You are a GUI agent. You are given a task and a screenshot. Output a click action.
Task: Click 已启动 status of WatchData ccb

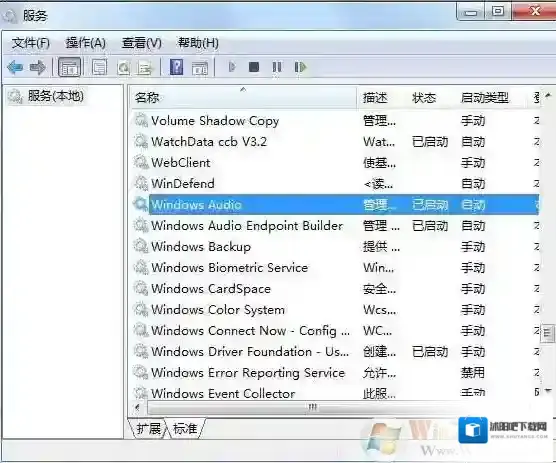(430, 142)
